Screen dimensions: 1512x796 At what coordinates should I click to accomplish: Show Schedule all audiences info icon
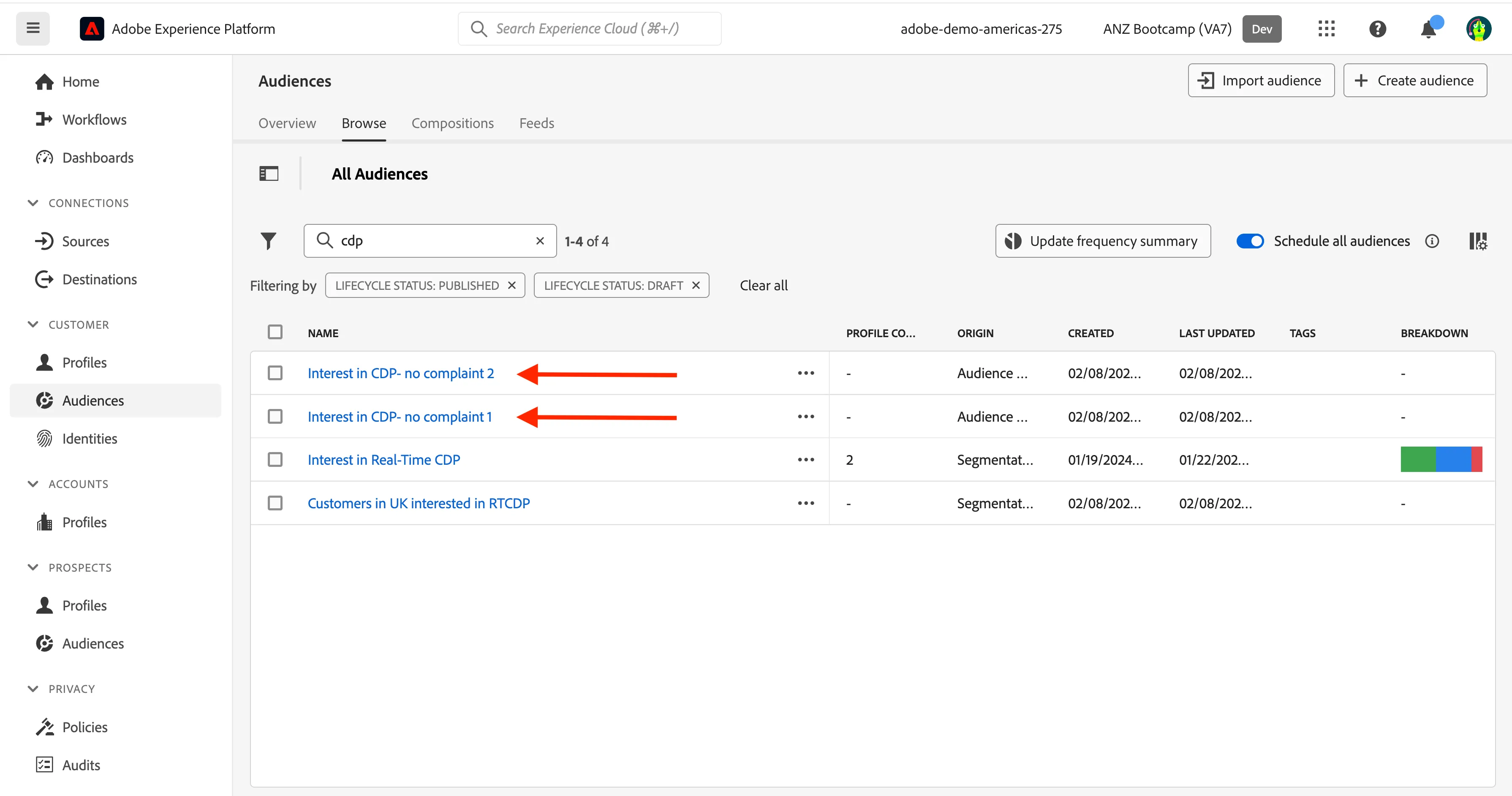pos(1432,241)
